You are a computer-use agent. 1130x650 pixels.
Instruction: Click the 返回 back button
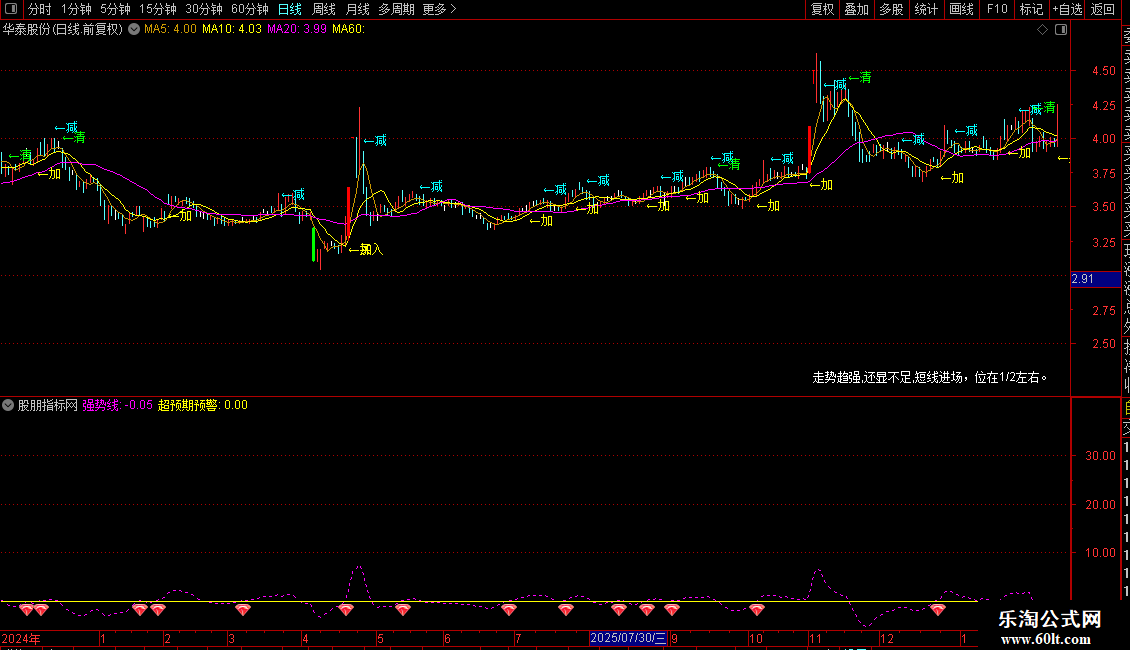(x=1103, y=9)
